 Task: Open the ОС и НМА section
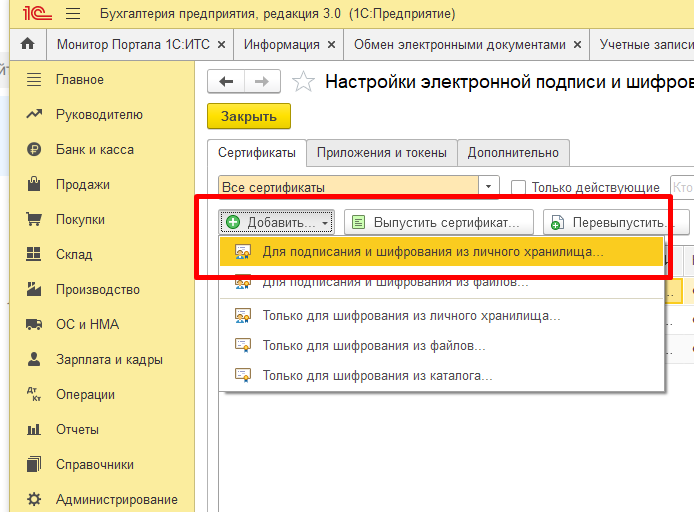[88, 324]
